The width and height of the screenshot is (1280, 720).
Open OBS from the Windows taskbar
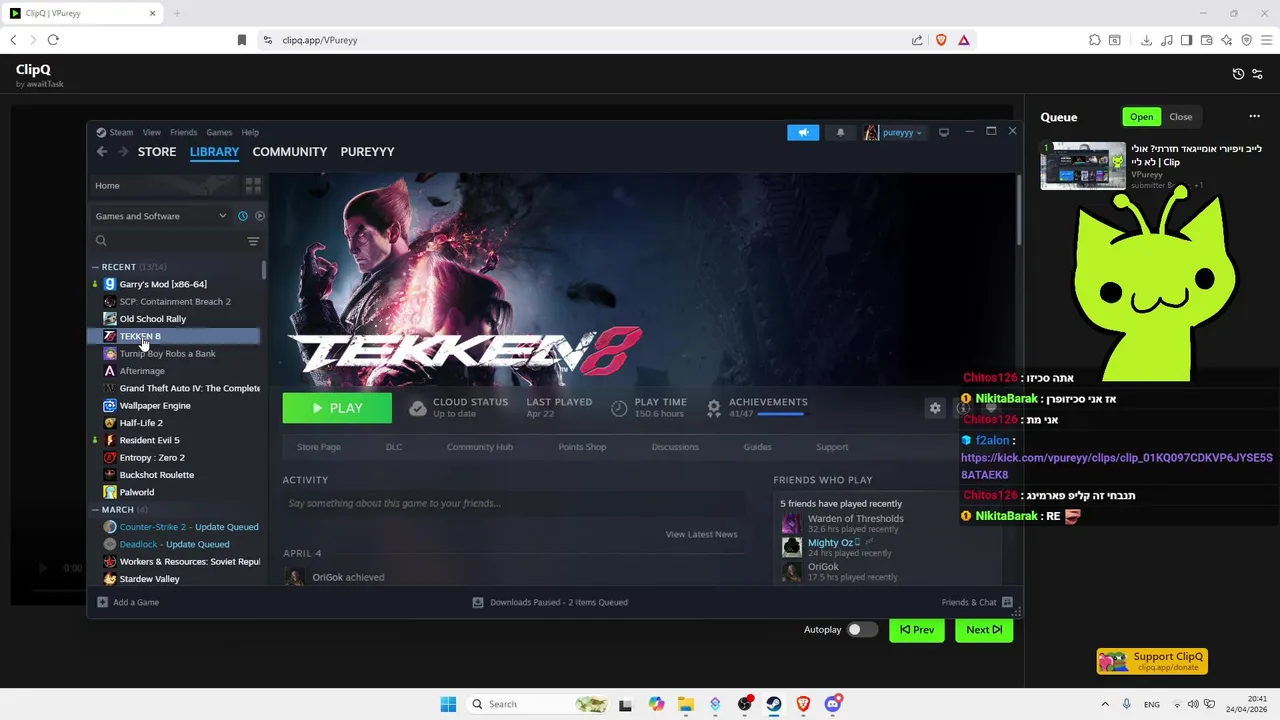744,704
